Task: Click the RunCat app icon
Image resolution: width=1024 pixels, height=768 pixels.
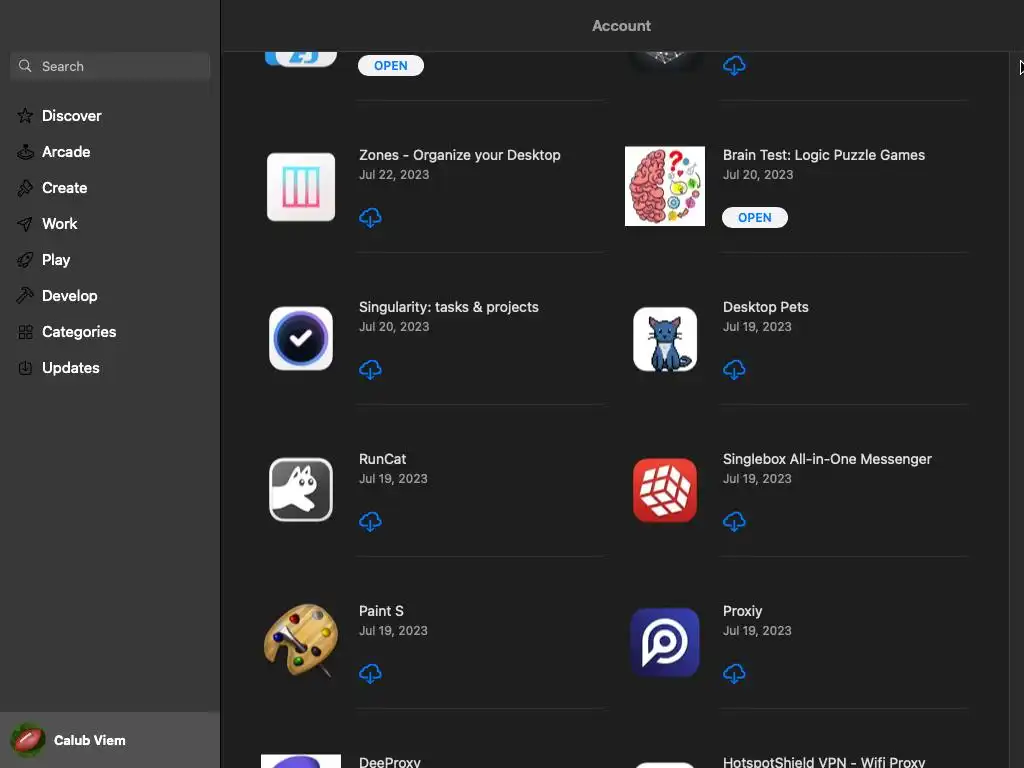Action: click(x=301, y=490)
